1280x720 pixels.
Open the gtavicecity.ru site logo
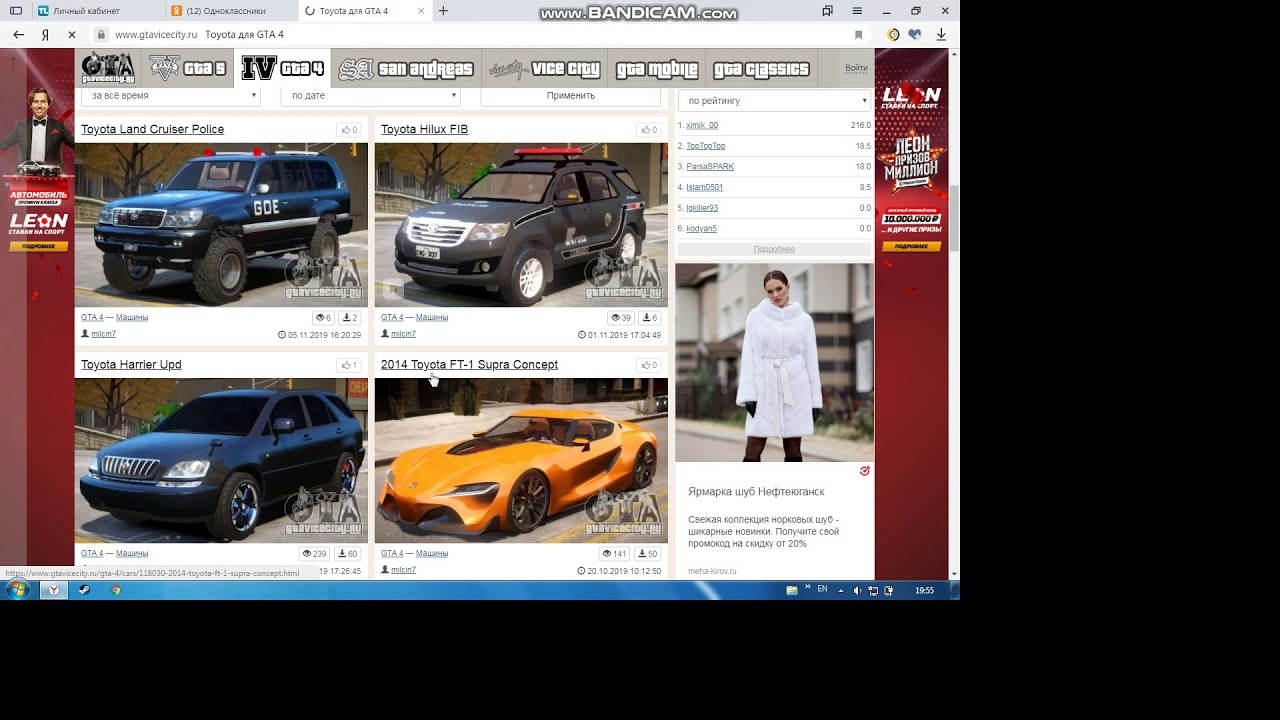(x=108, y=68)
